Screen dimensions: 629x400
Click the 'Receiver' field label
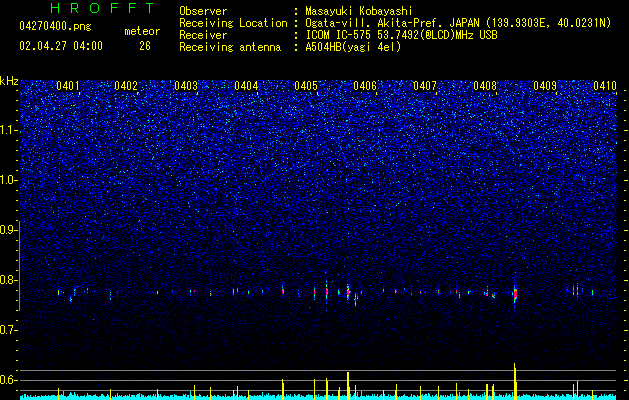(203, 35)
